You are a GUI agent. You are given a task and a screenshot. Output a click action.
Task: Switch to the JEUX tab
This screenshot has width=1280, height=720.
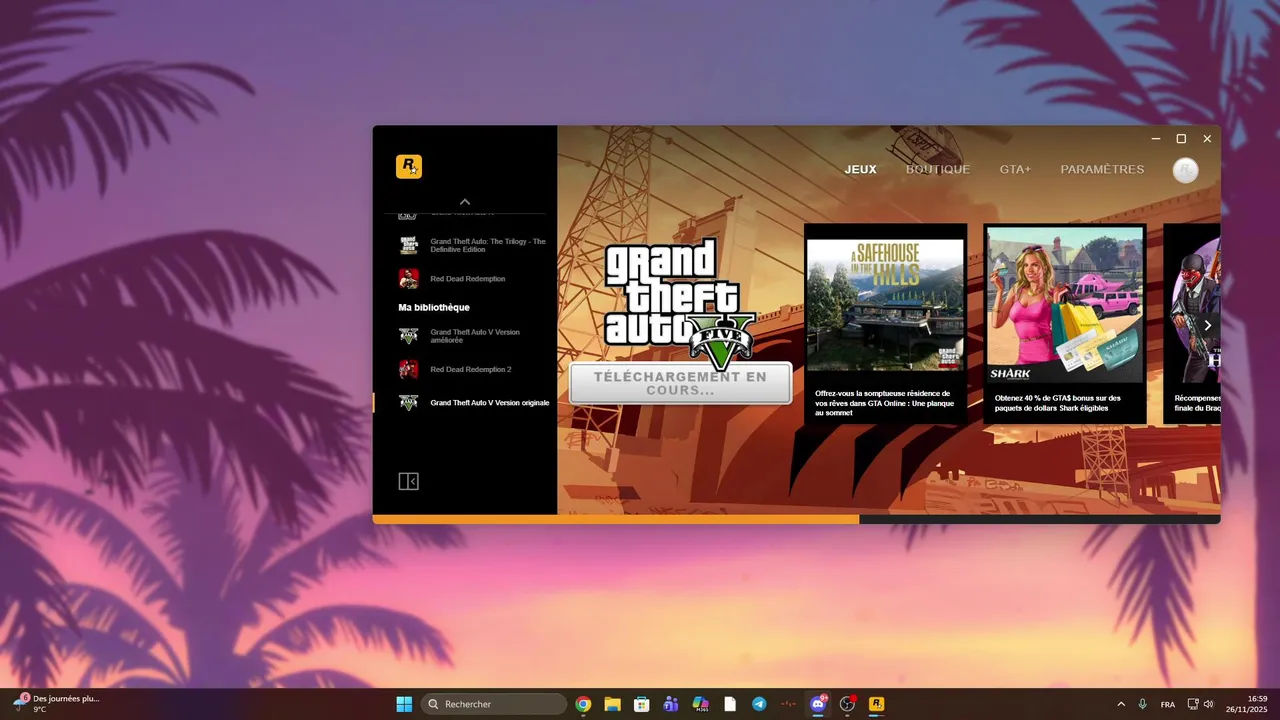[x=860, y=169]
